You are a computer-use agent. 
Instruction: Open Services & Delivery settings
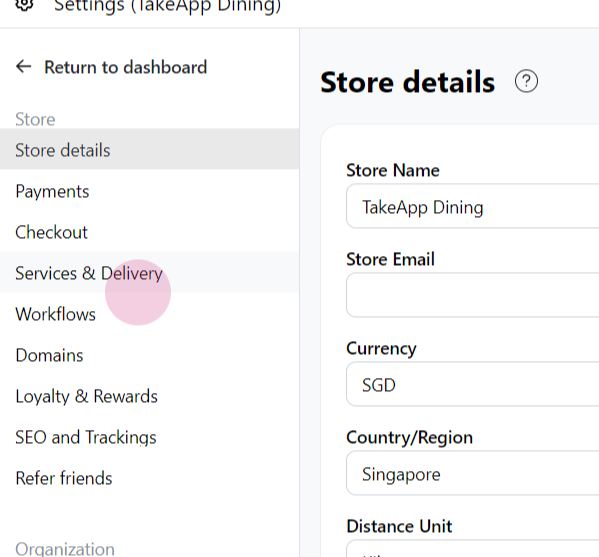pyautogui.click(x=149, y=272)
